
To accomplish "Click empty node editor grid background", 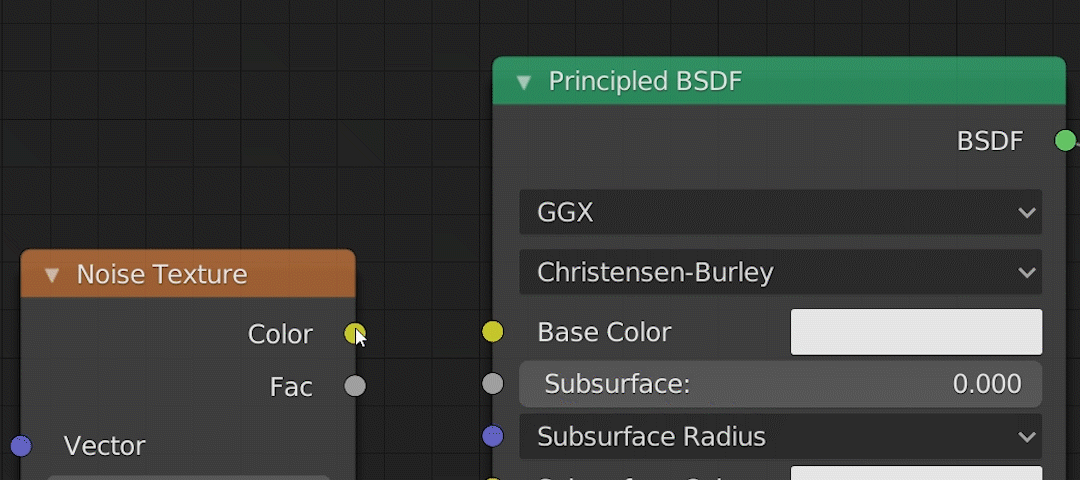I will click(200, 120).
